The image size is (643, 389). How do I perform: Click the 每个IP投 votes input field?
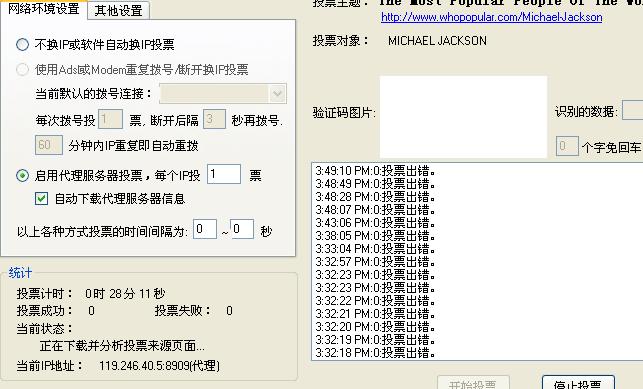coord(224,174)
